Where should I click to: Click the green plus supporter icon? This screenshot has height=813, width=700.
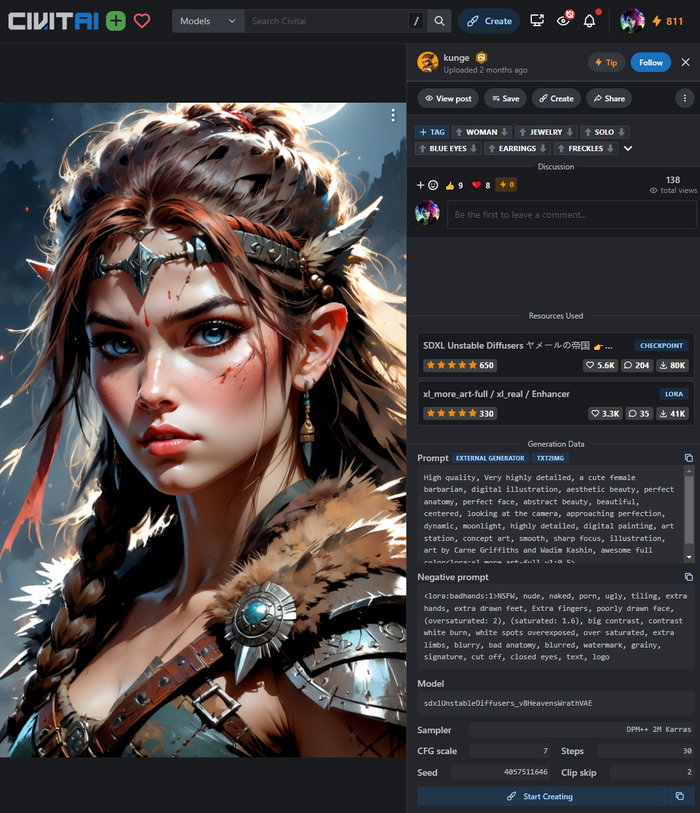[x=116, y=21]
